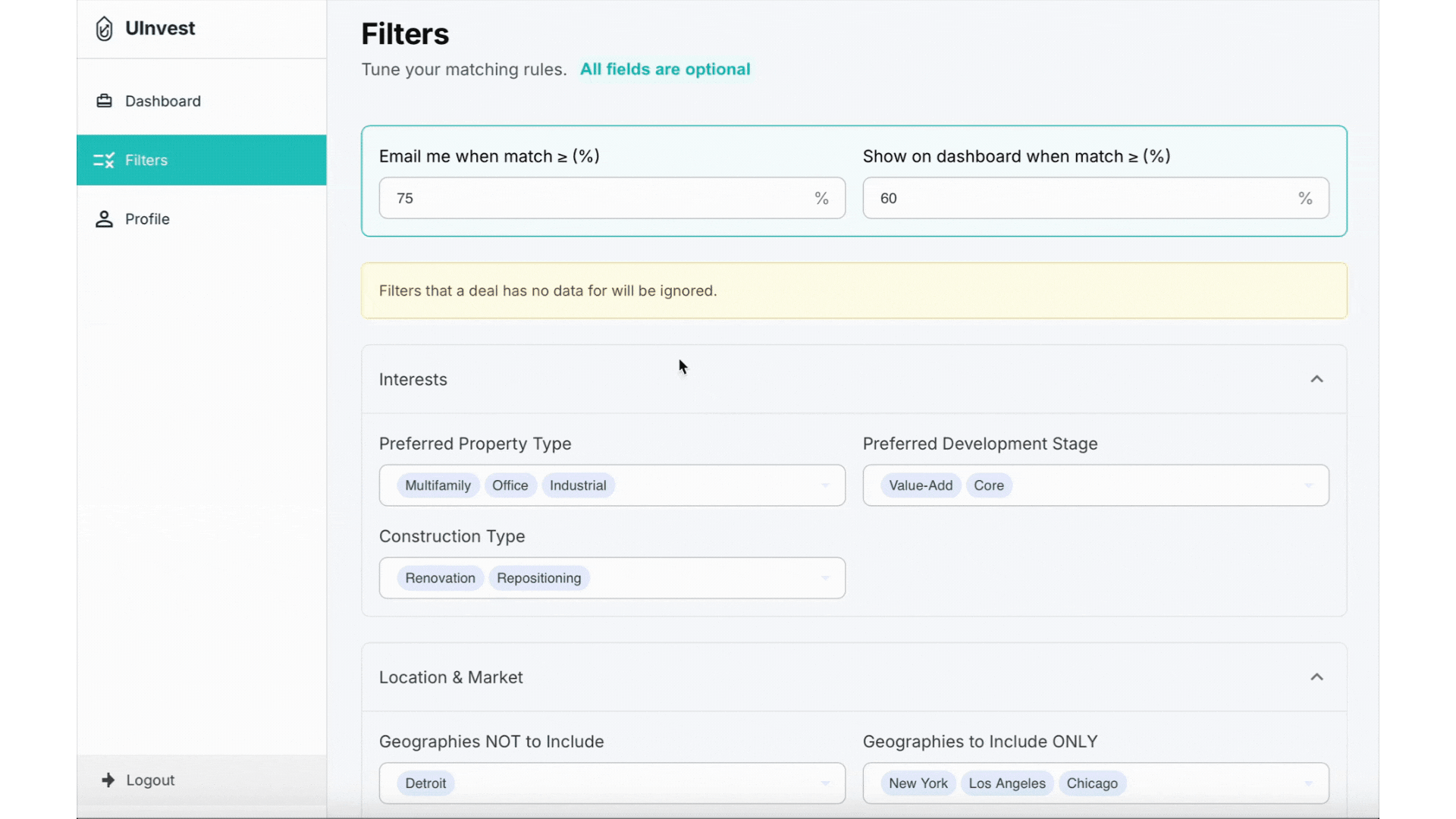This screenshot has width=1456, height=819.
Task: Click the UInvest shield logo icon
Action: click(x=104, y=28)
